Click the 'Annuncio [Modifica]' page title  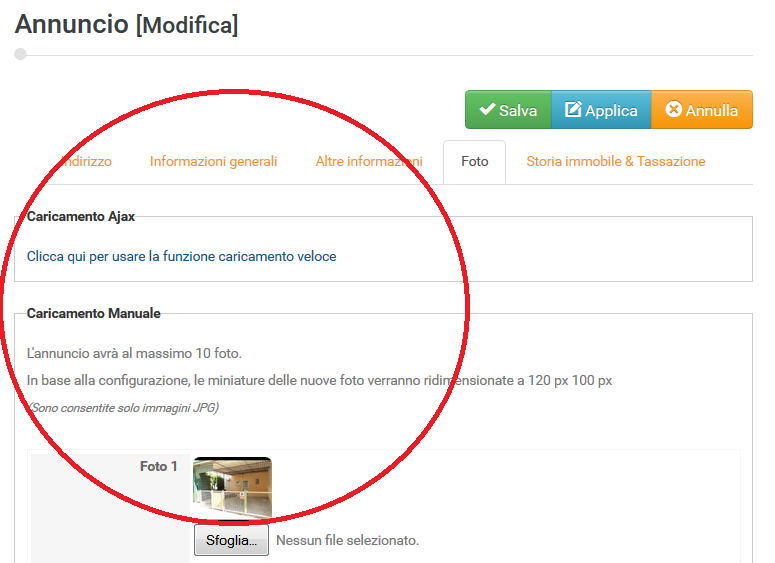coord(127,24)
